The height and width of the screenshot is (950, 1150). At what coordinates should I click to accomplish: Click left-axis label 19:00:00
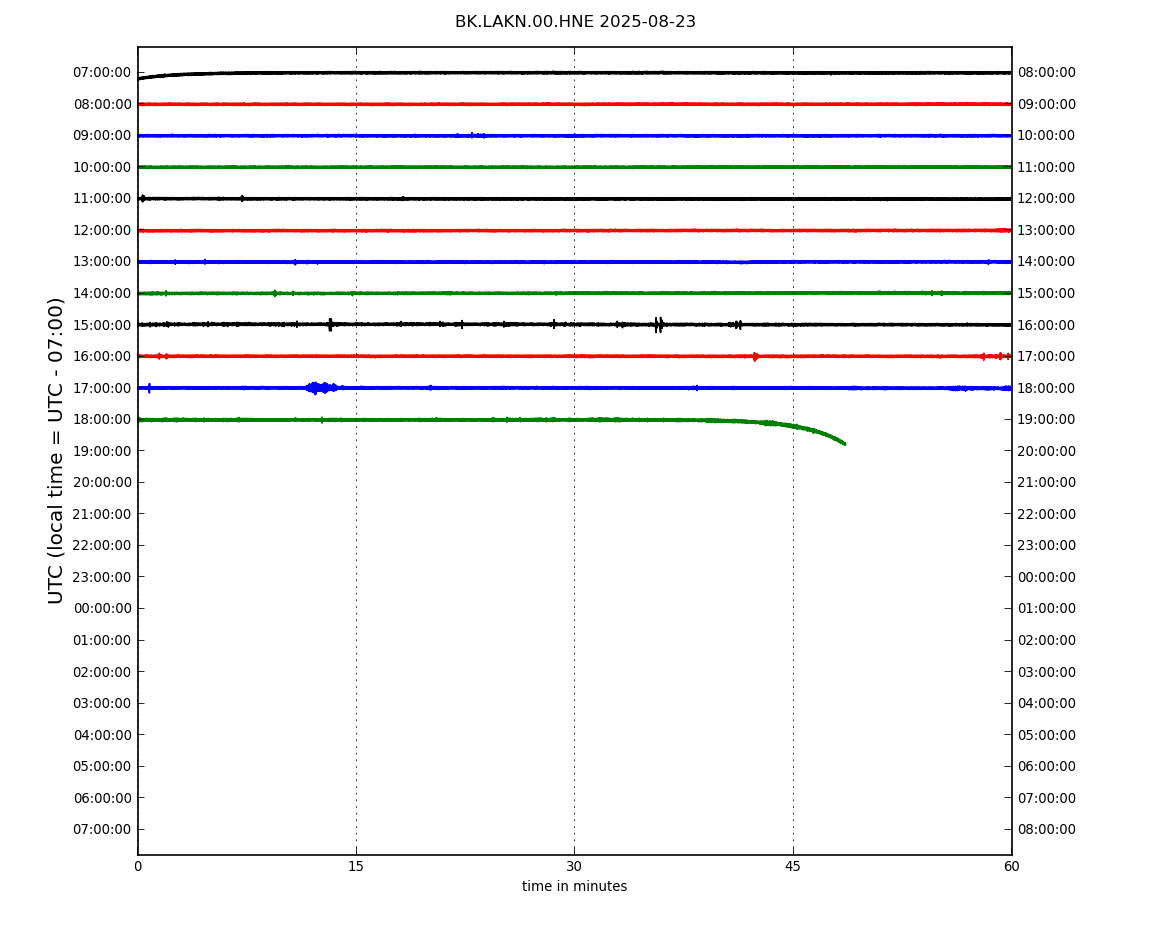(x=103, y=451)
